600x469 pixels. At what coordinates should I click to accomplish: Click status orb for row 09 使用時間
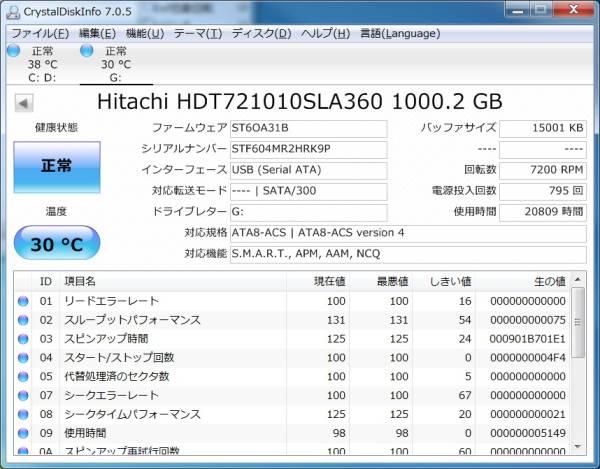[x=23, y=433]
